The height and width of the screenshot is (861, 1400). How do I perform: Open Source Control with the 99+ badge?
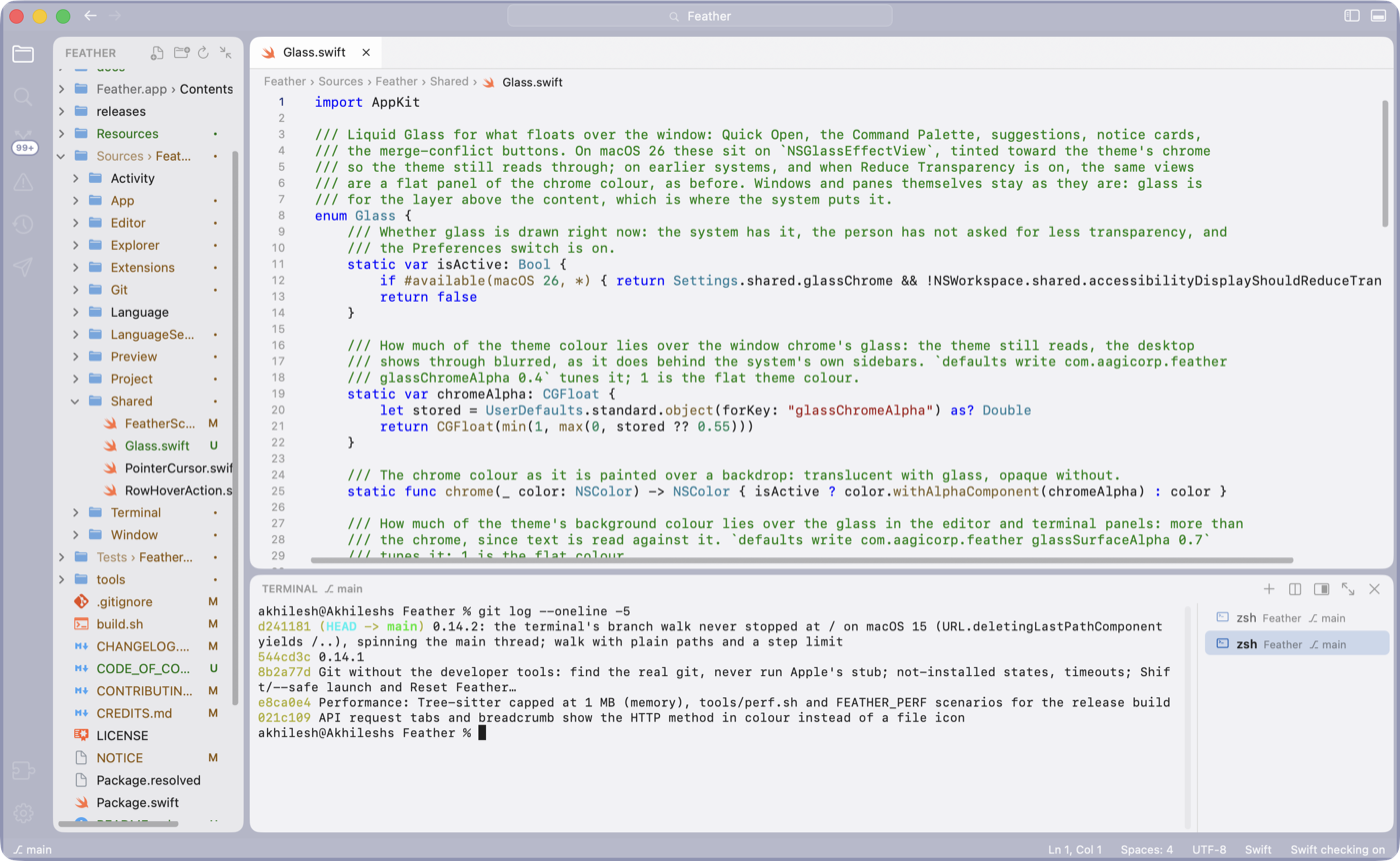point(24,141)
